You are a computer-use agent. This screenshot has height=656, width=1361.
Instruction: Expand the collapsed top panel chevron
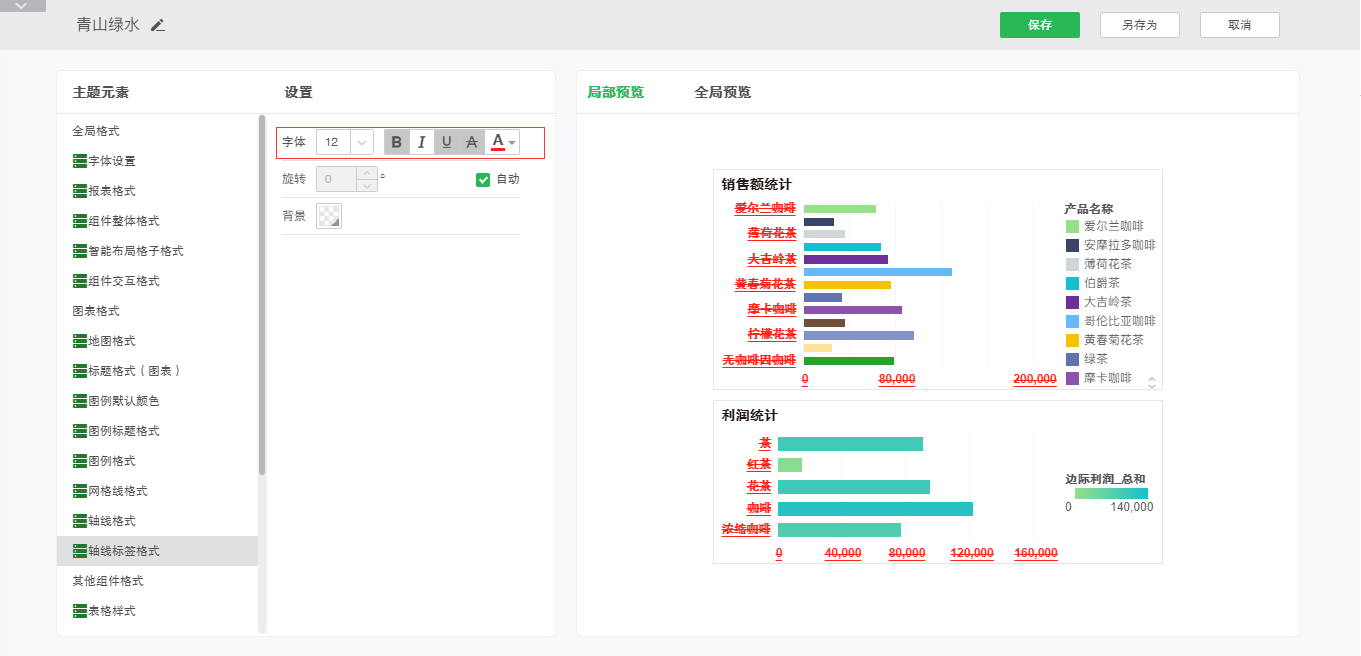22,6
